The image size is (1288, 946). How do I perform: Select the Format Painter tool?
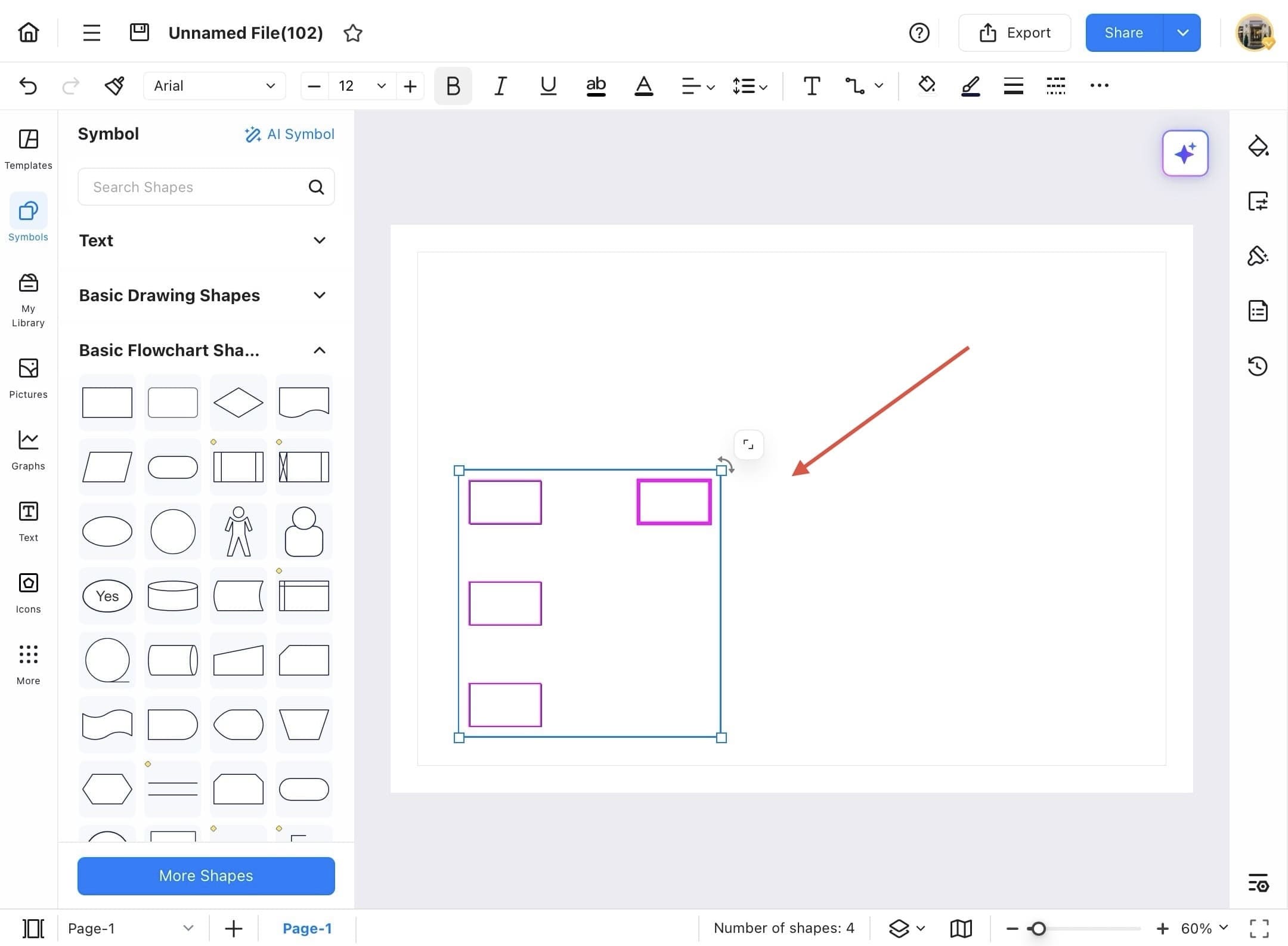(x=114, y=85)
